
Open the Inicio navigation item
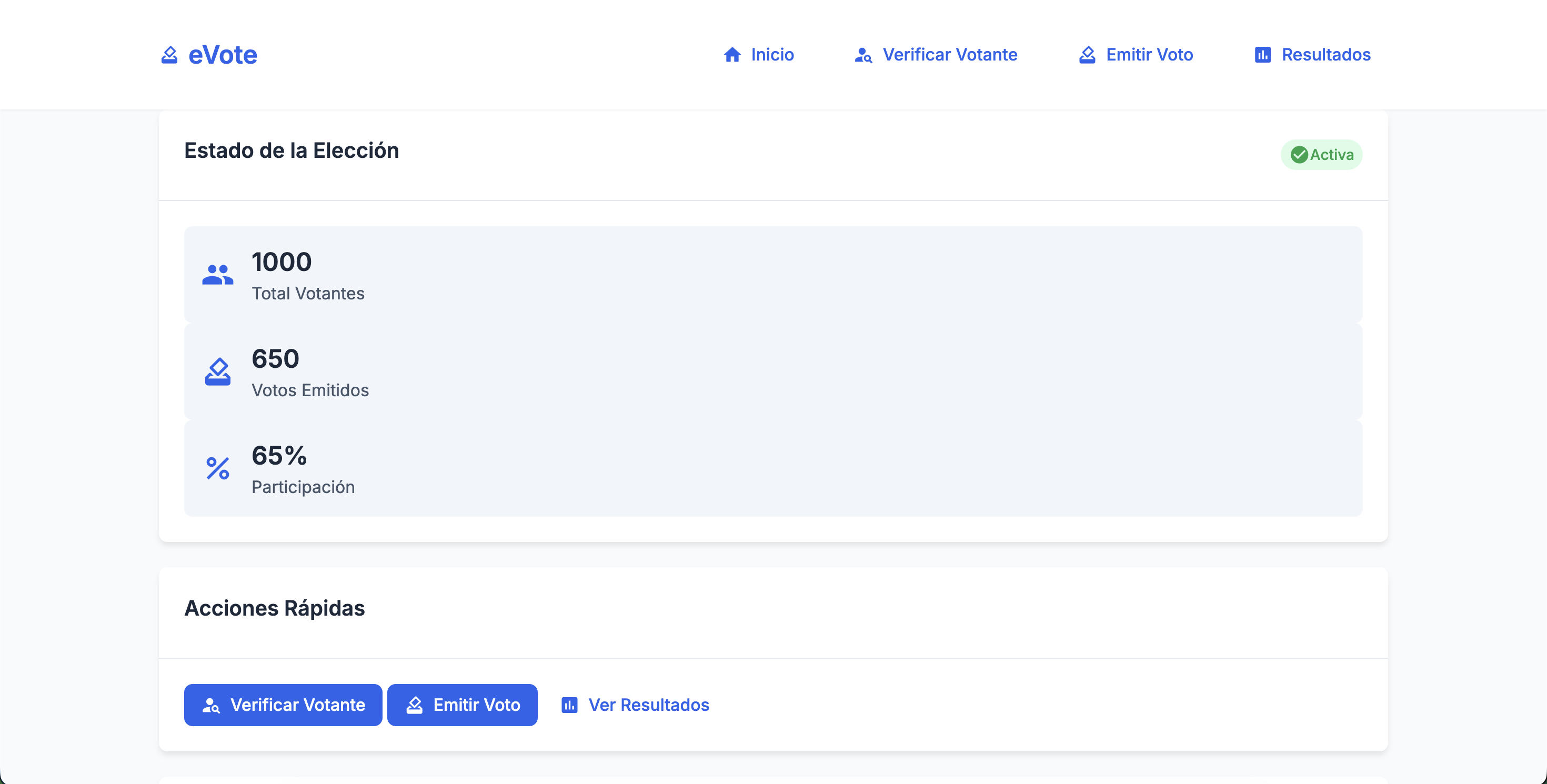click(772, 55)
